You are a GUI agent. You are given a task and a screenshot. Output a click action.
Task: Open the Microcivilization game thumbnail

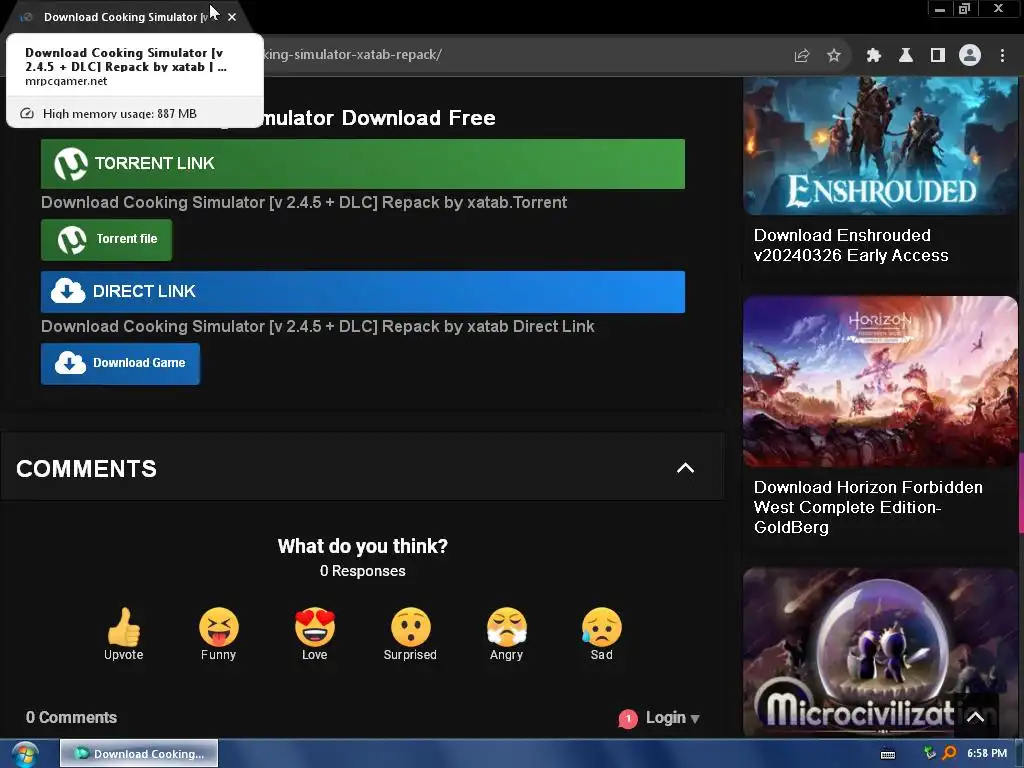click(880, 652)
